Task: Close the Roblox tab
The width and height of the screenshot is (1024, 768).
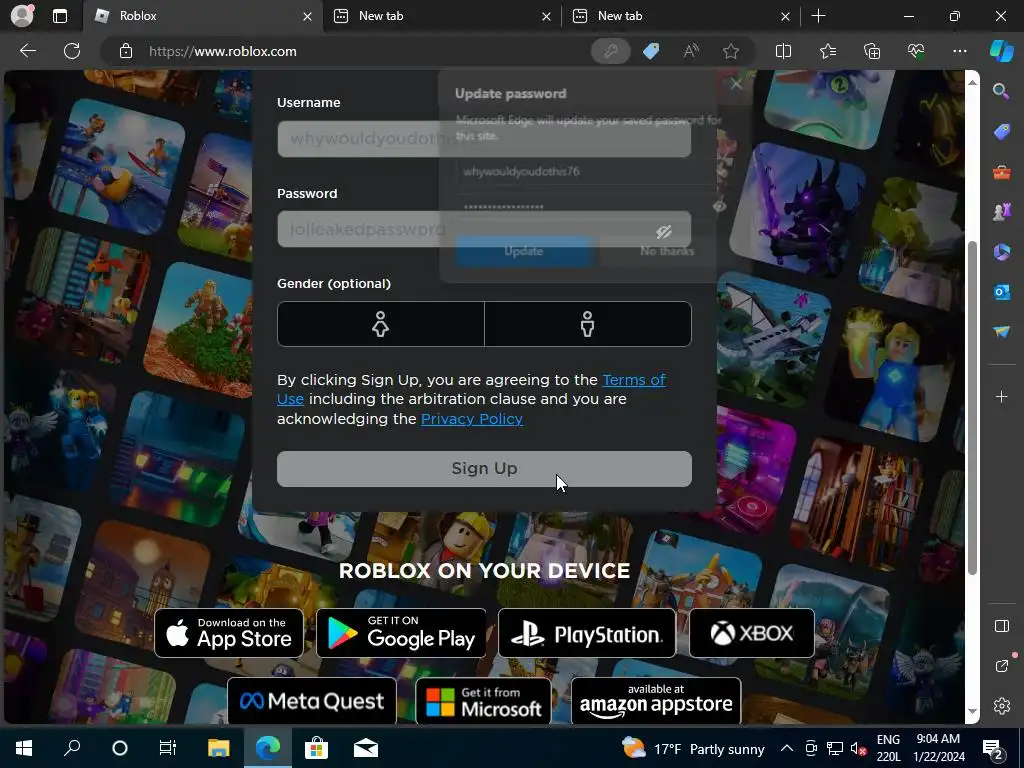Action: click(307, 16)
